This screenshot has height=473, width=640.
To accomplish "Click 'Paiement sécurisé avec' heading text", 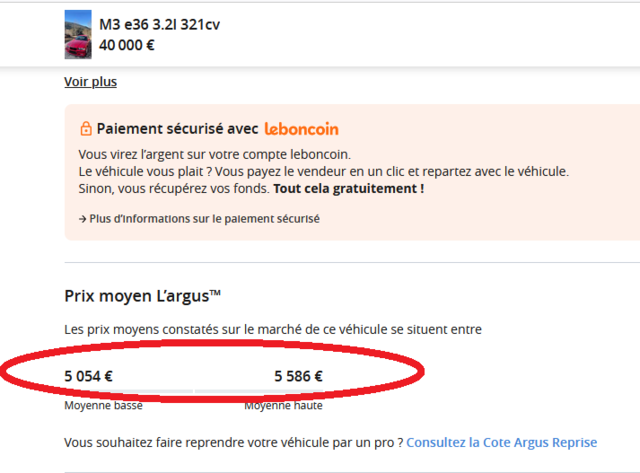I will [x=178, y=129].
